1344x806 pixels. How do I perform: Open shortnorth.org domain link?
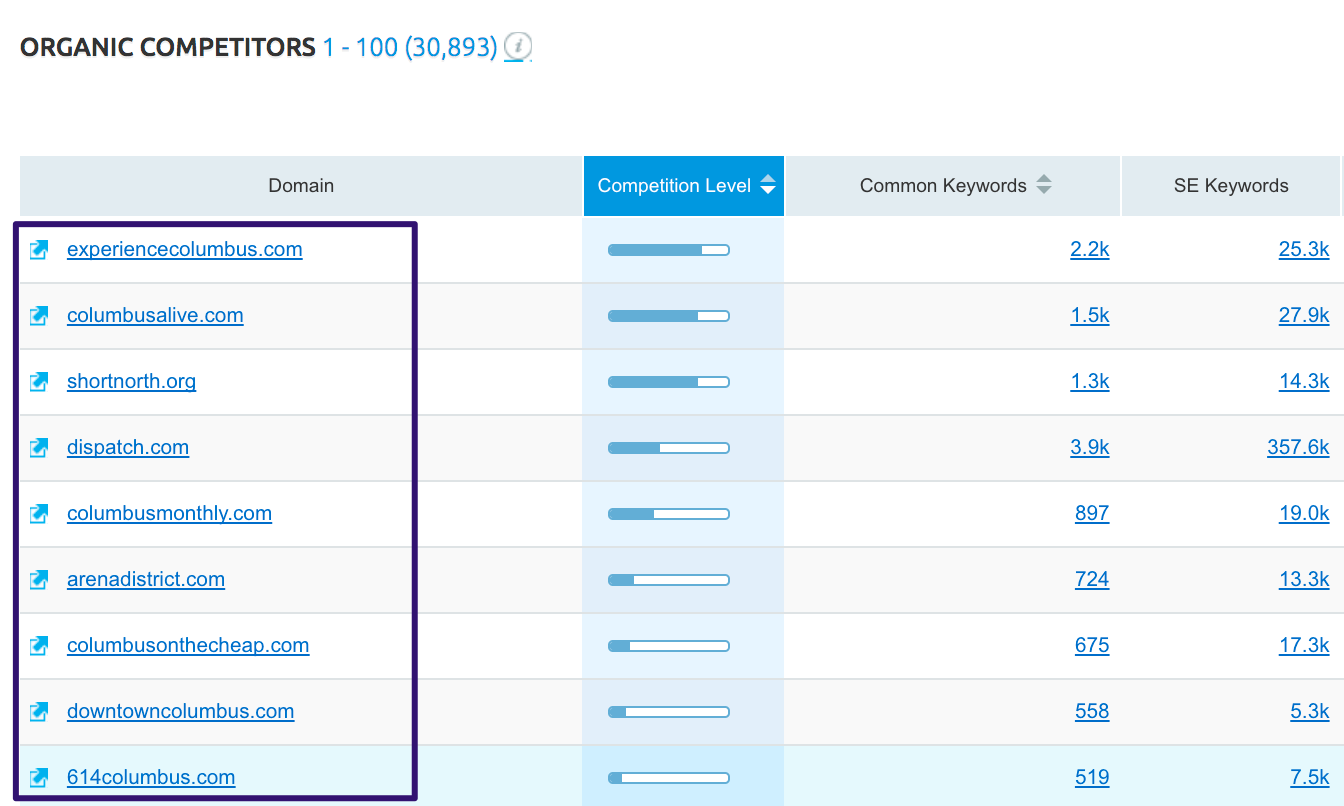pyautogui.click(x=131, y=381)
